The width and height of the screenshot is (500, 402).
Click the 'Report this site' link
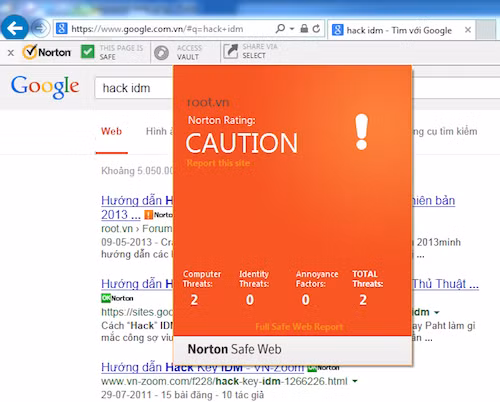218,163
